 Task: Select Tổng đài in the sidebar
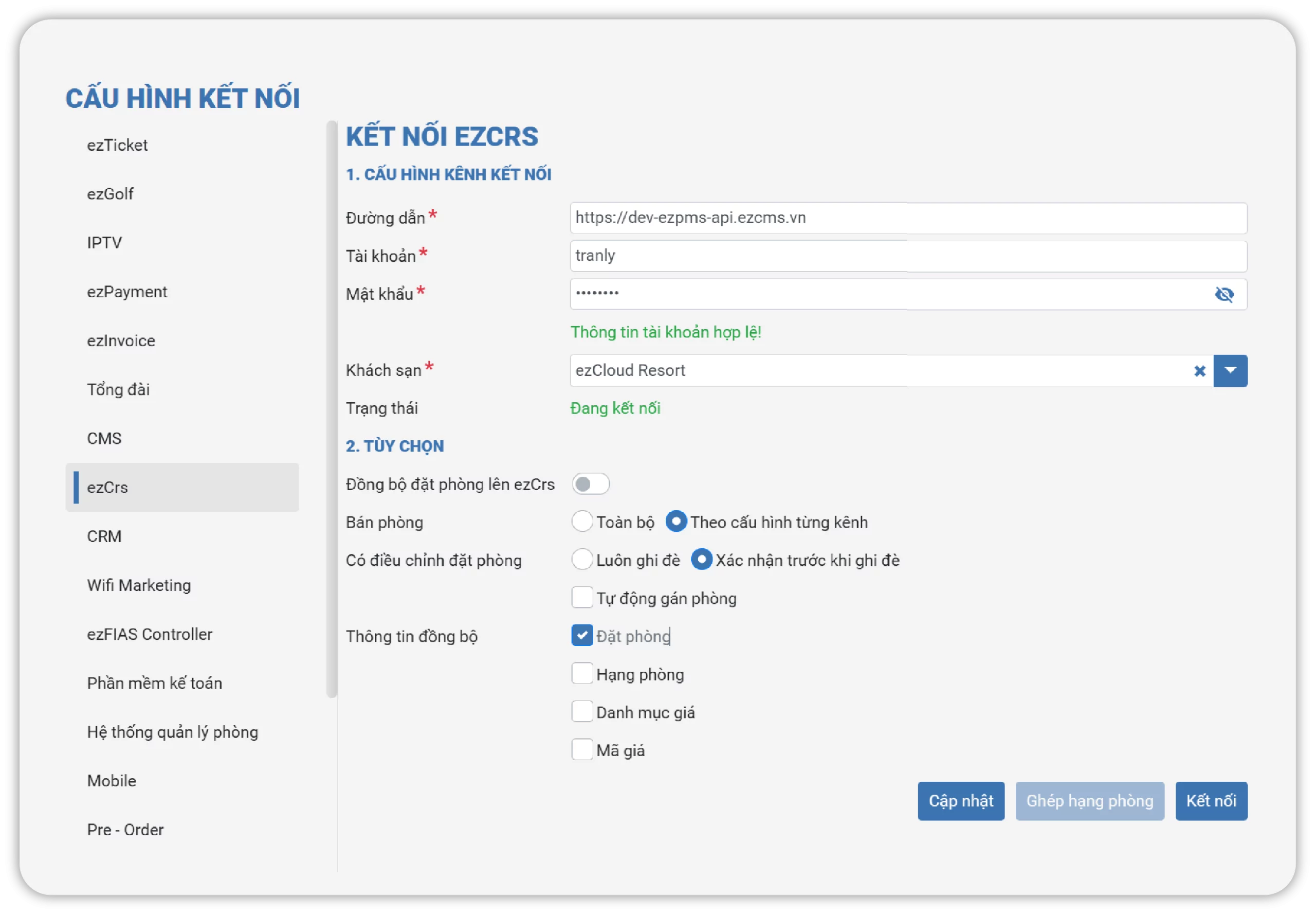pyautogui.click(x=182, y=389)
